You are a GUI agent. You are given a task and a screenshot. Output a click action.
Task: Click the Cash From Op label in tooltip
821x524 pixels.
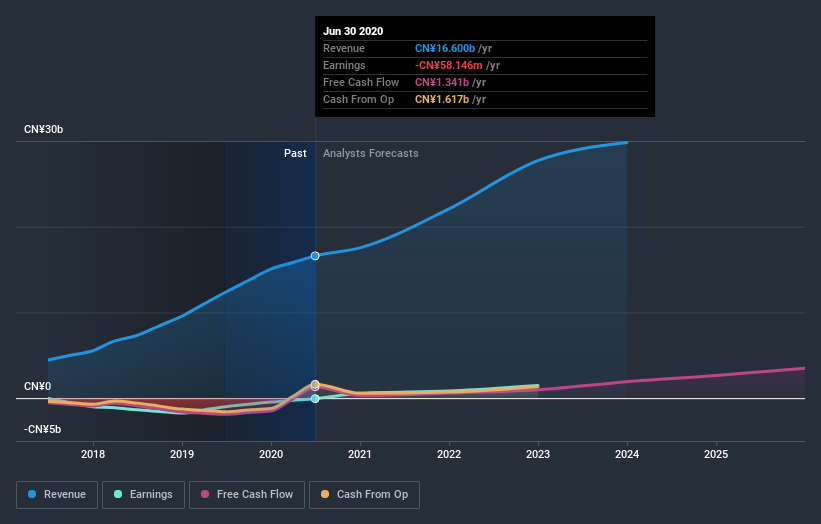(x=359, y=99)
